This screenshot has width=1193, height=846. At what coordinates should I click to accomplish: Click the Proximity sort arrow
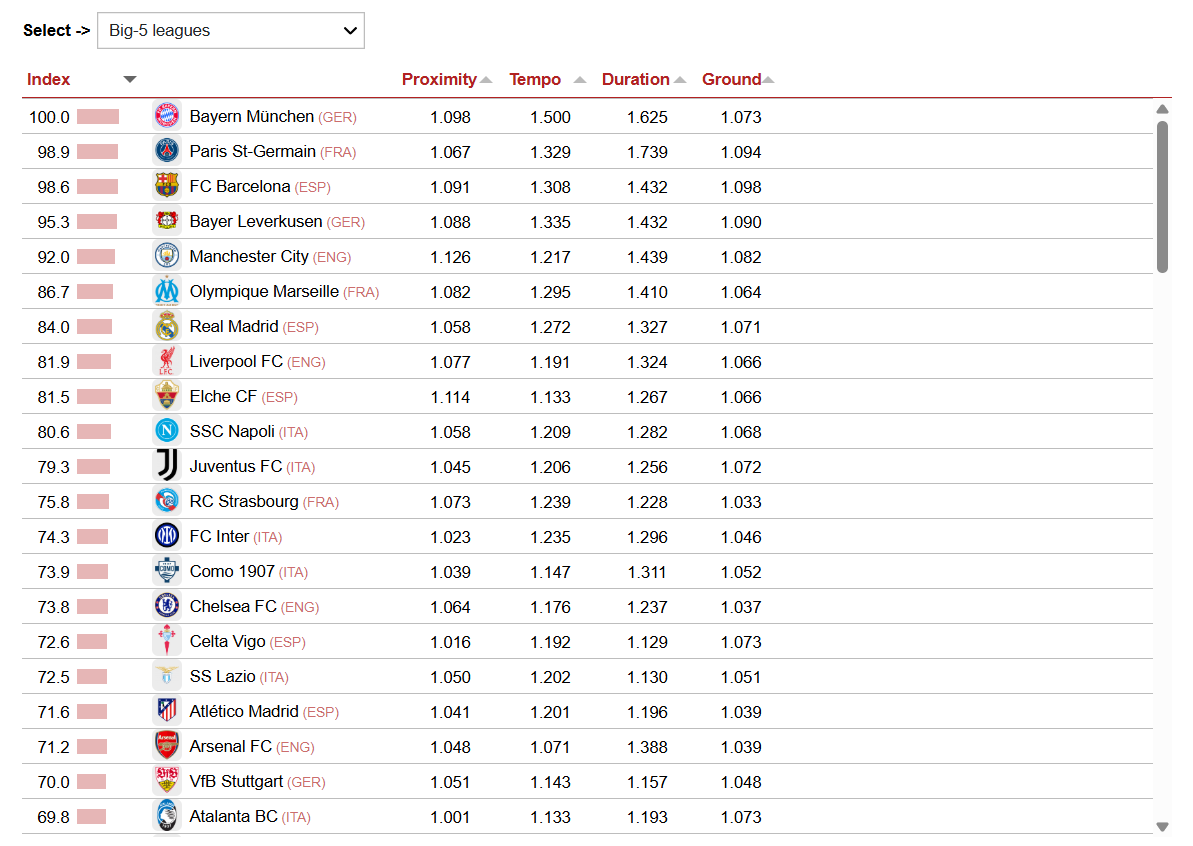pyautogui.click(x=486, y=79)
